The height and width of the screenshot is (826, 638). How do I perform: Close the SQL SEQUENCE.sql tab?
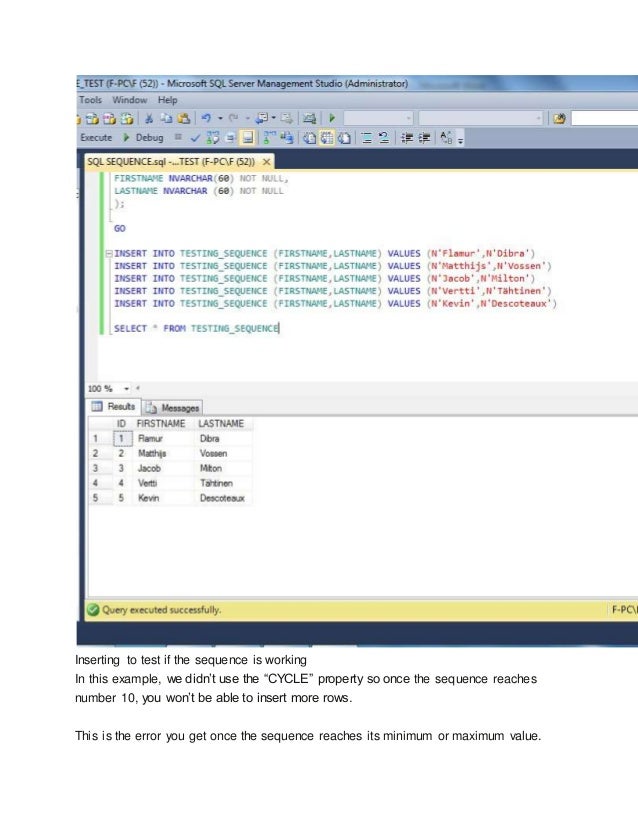pyautogui.click(x=268, y=160)
